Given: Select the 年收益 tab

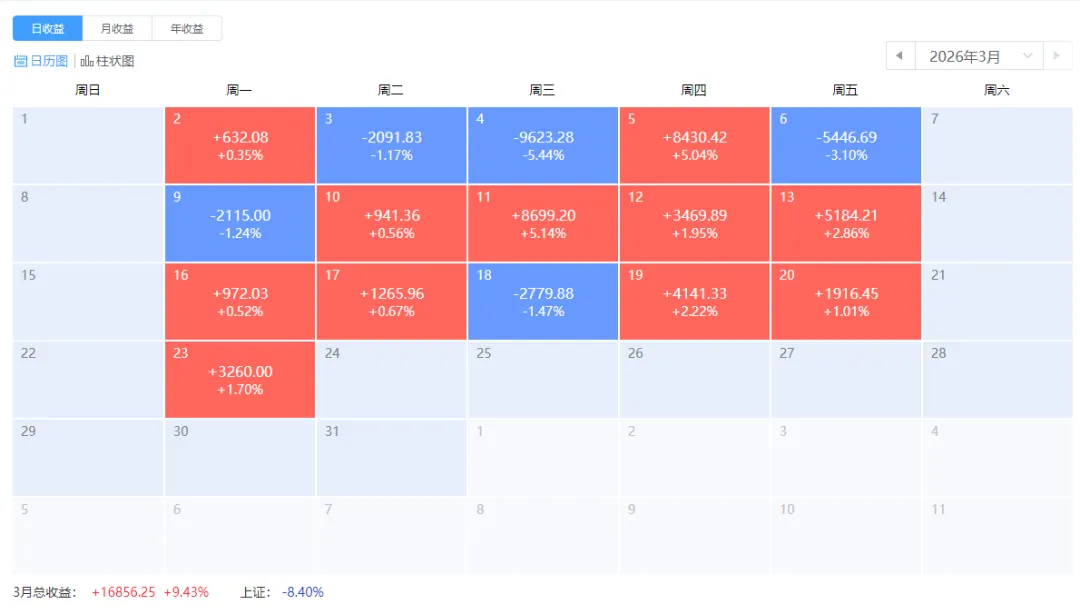Looking at the screenshot, I should [187, 29].
